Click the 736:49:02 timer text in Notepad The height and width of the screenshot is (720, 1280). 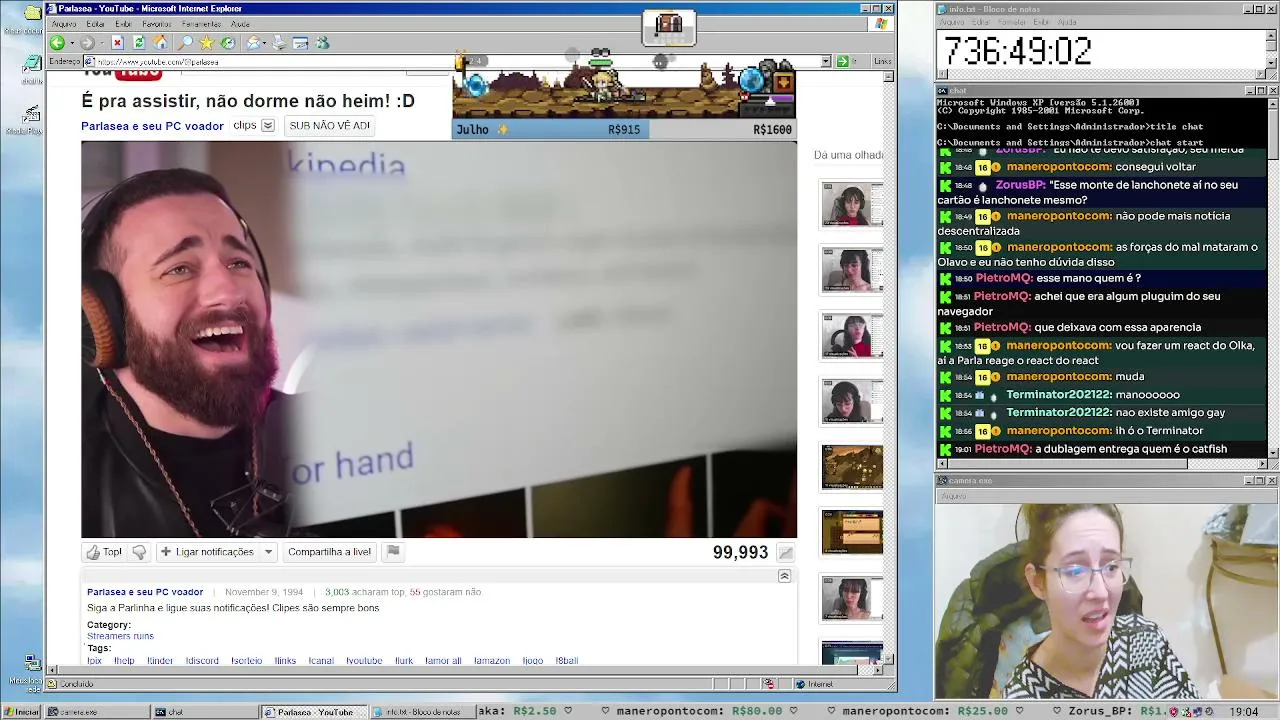click(x=1017, y=51)
